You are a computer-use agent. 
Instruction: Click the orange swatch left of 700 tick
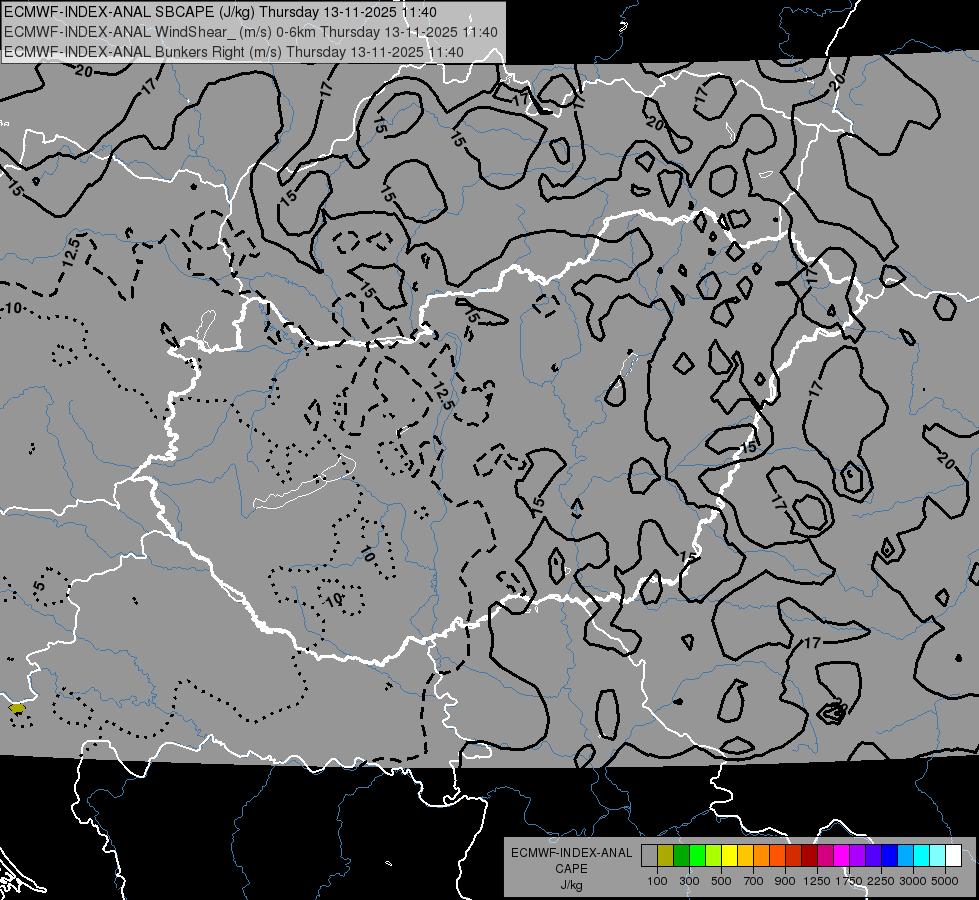(x=762, y=856)
